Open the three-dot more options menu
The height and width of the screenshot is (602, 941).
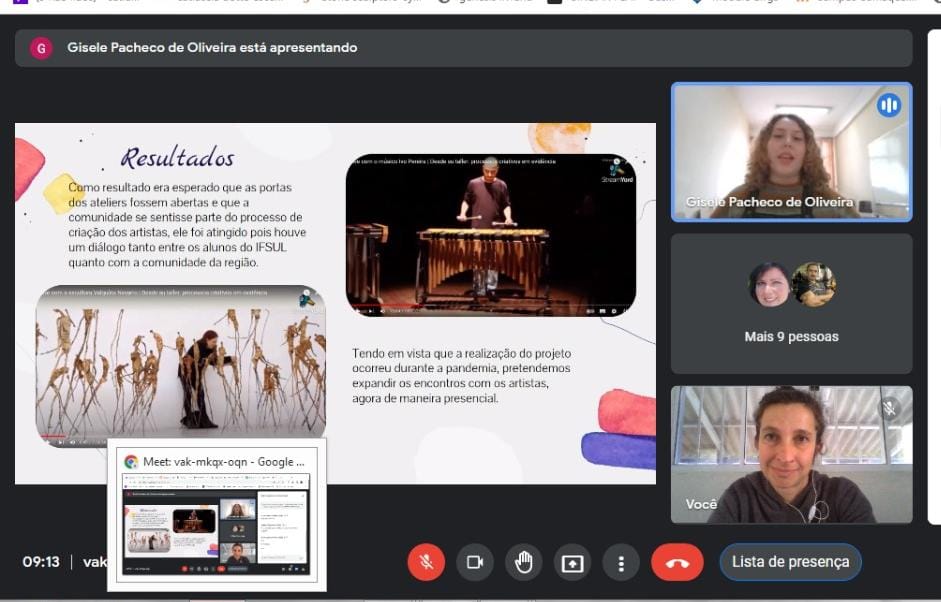(x=621, y=563)
